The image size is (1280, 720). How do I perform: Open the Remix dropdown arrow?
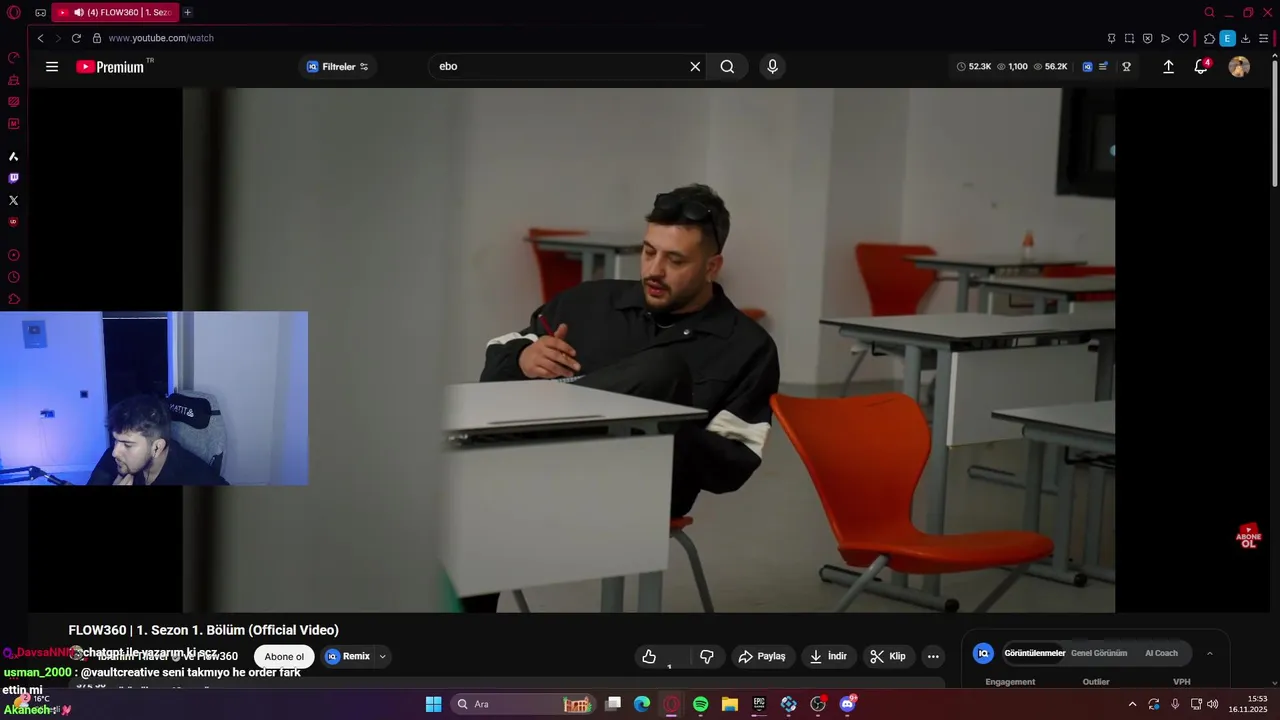382,657
